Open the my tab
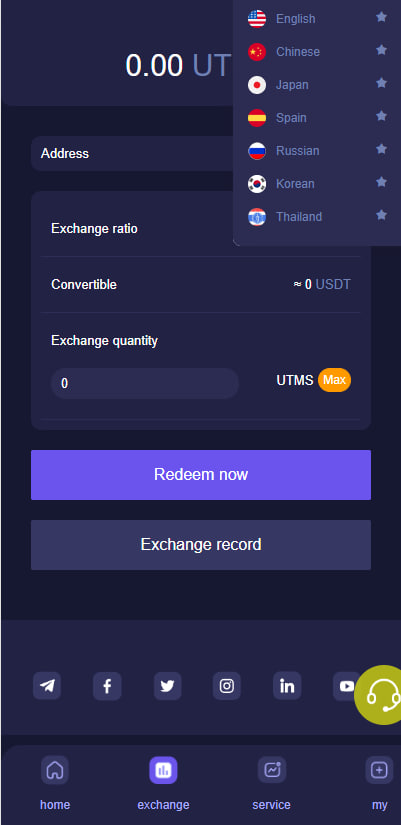This screenshot has height=825, width=401. point(379,783)
